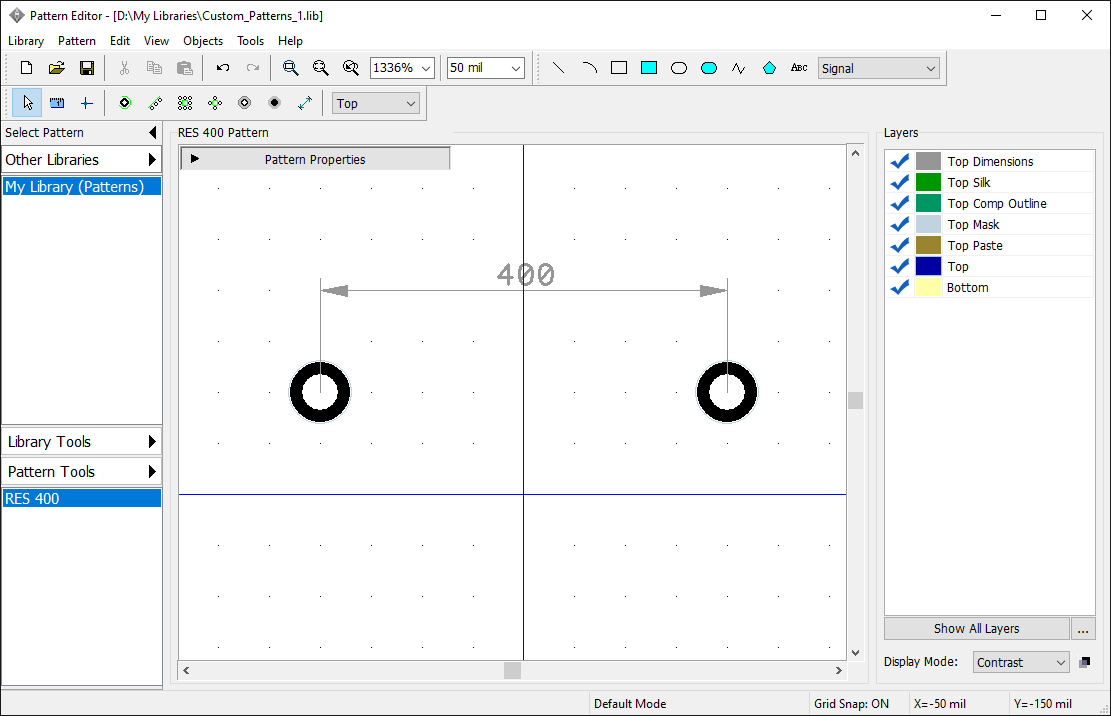Toggle Top Mask layer checkmark
The width and height of the screenshot is (1111, 716).
[900, 225]
